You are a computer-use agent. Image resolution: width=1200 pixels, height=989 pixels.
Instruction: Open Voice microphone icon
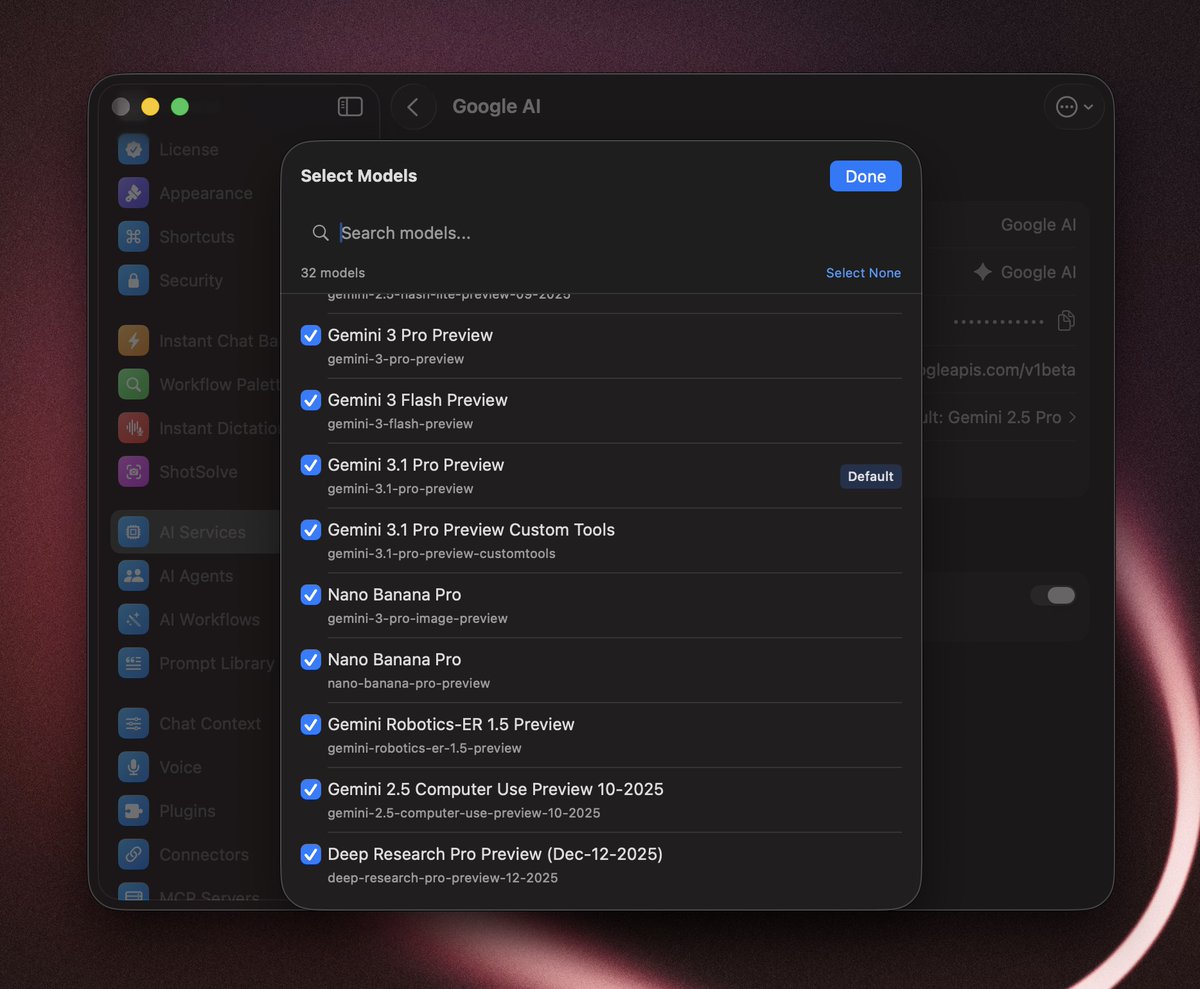(133, 767)
